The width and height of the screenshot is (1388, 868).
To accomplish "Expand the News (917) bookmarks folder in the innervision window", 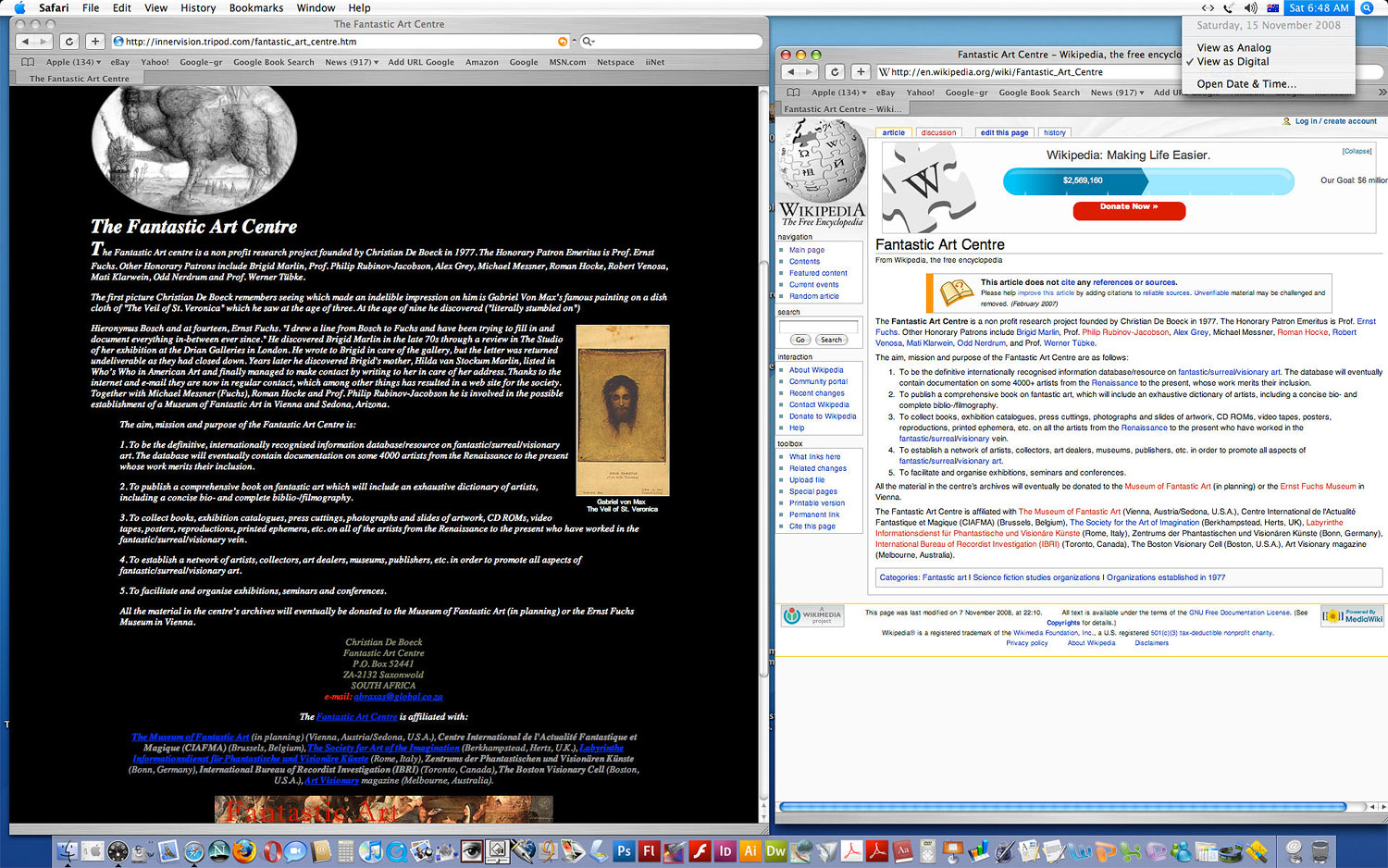I will point(352,62).
